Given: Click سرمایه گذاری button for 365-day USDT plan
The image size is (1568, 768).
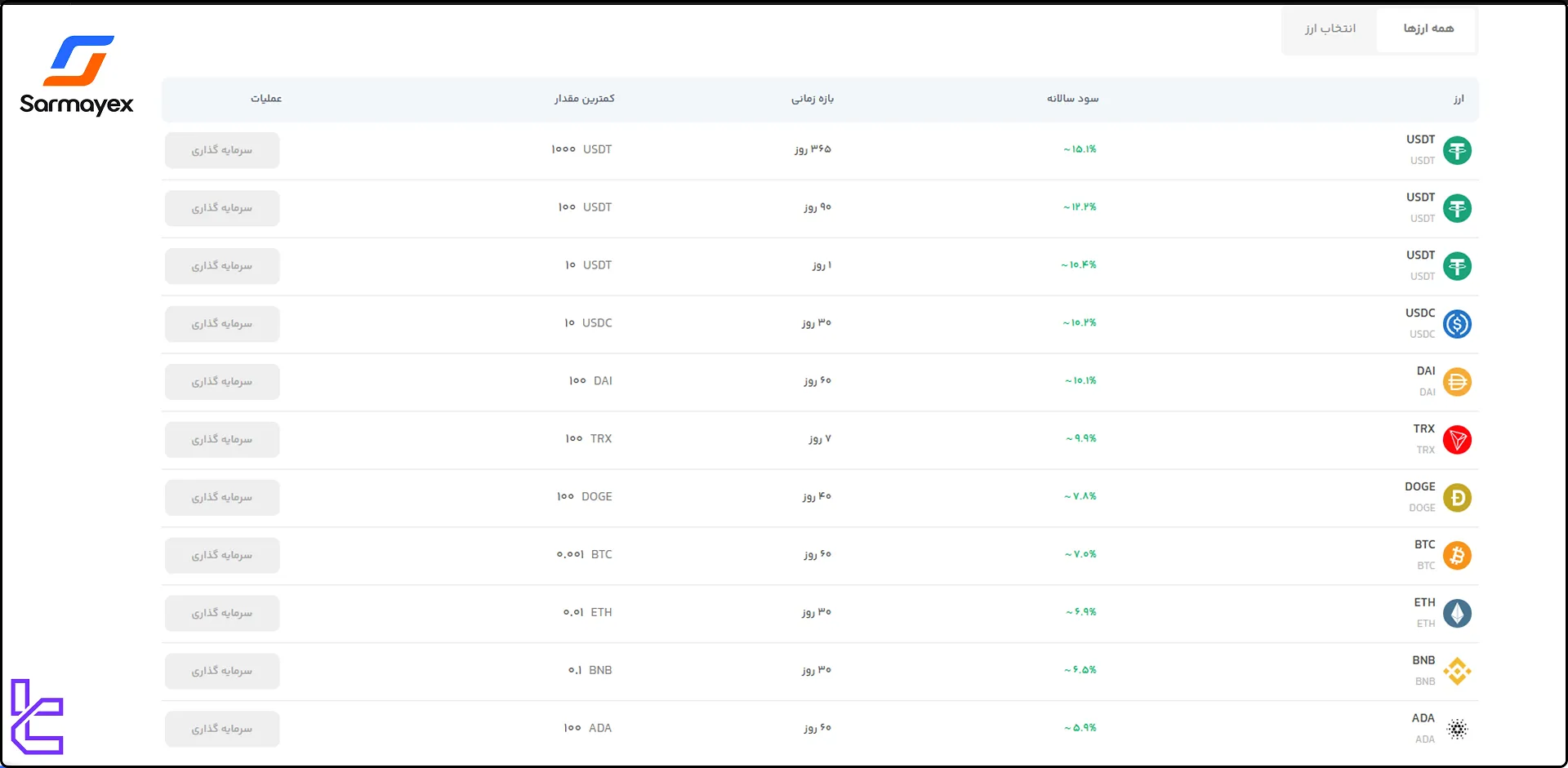Looking at the screenshot, I should (x=221, y=150).
